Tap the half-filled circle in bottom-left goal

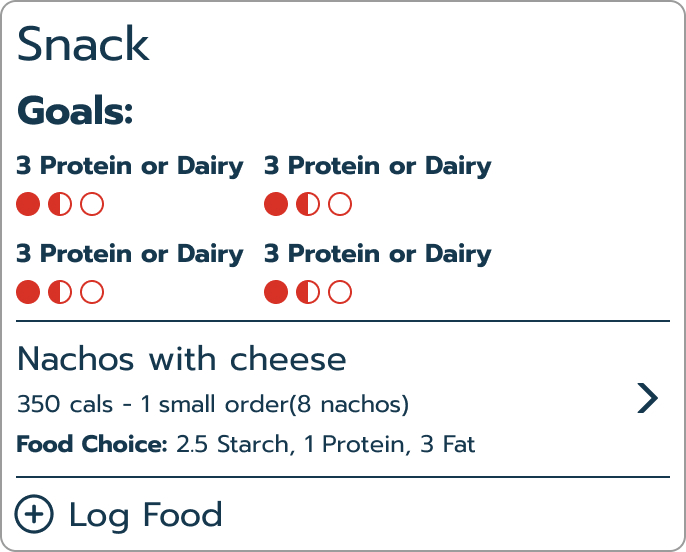click(60, 293)
